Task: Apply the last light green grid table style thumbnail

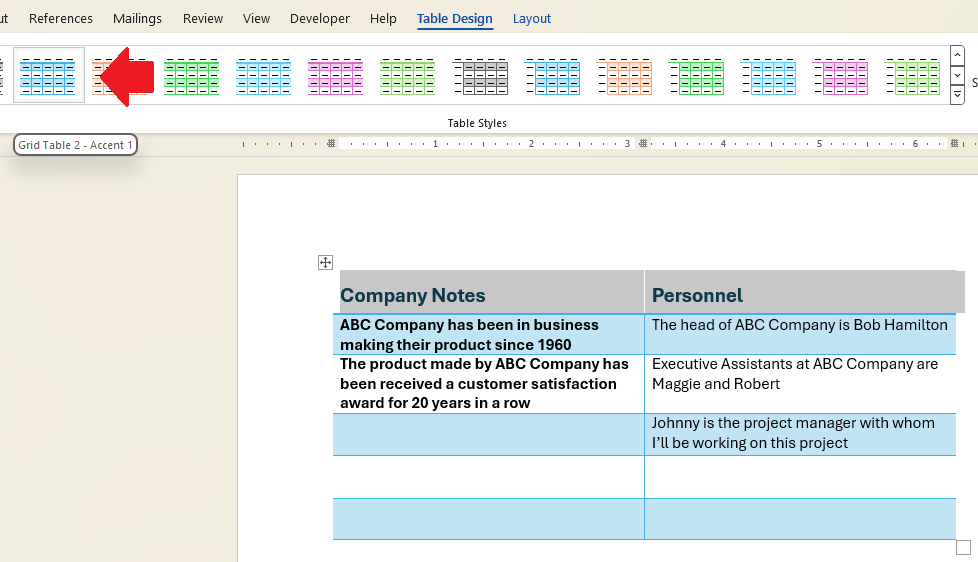Action: 913,76
